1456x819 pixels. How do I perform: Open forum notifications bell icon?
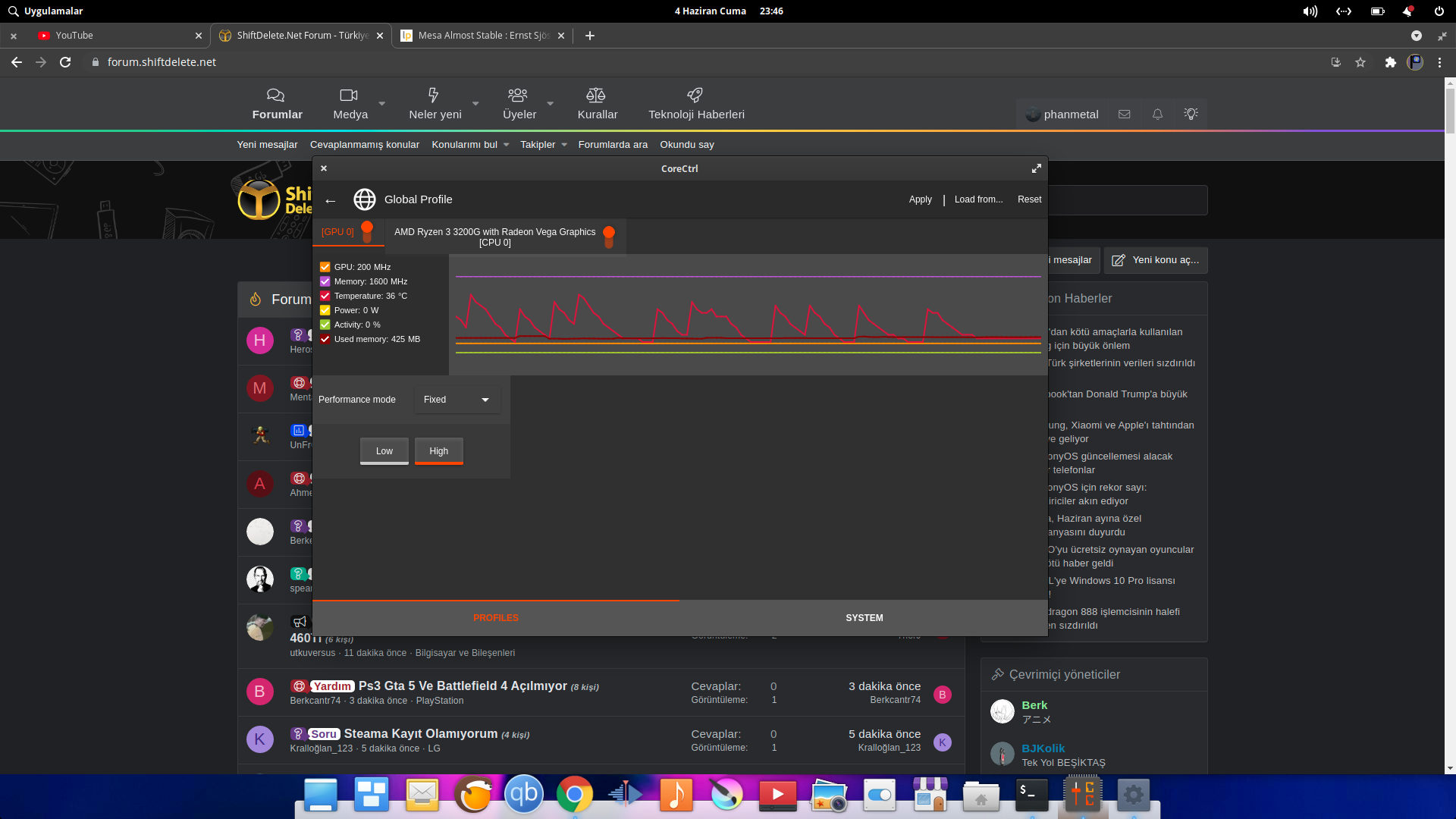pyautogui.click(x=1157, y=115)
